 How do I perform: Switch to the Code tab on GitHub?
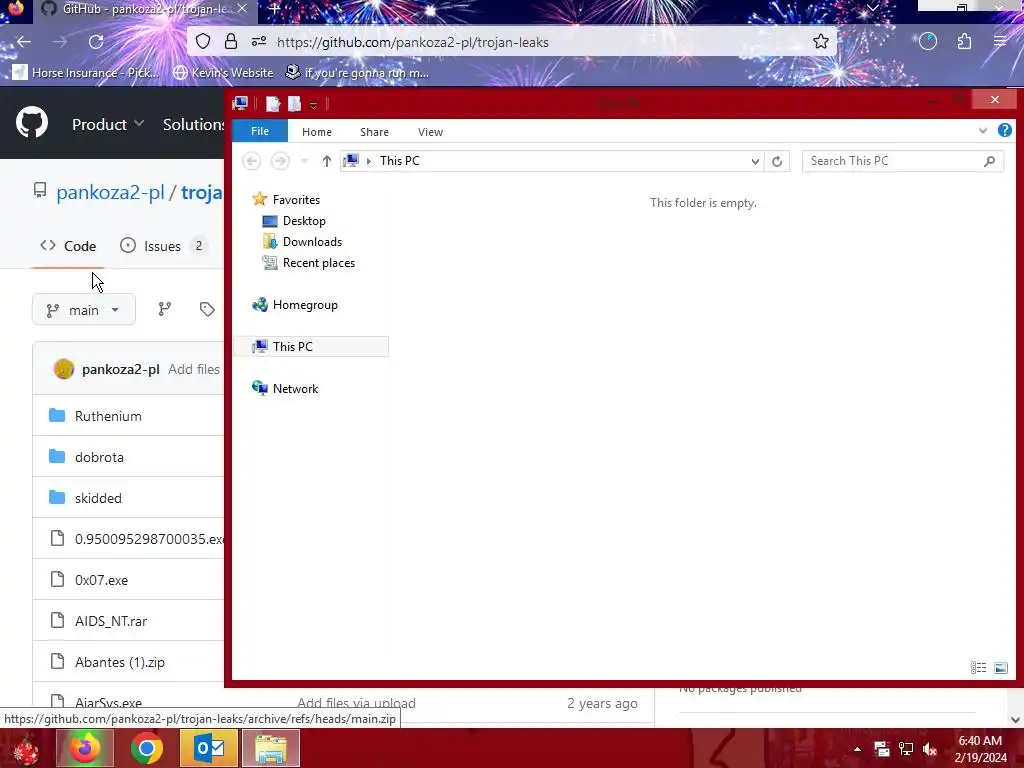(68, 246)
